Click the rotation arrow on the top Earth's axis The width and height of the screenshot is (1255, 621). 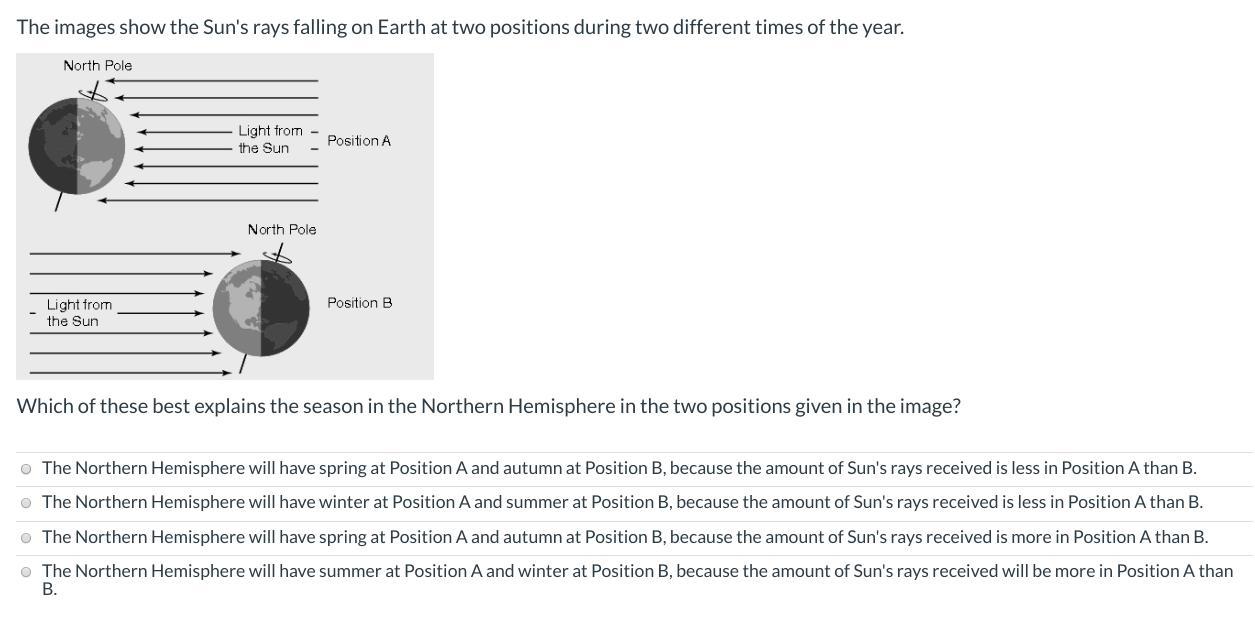coord(93,93)
